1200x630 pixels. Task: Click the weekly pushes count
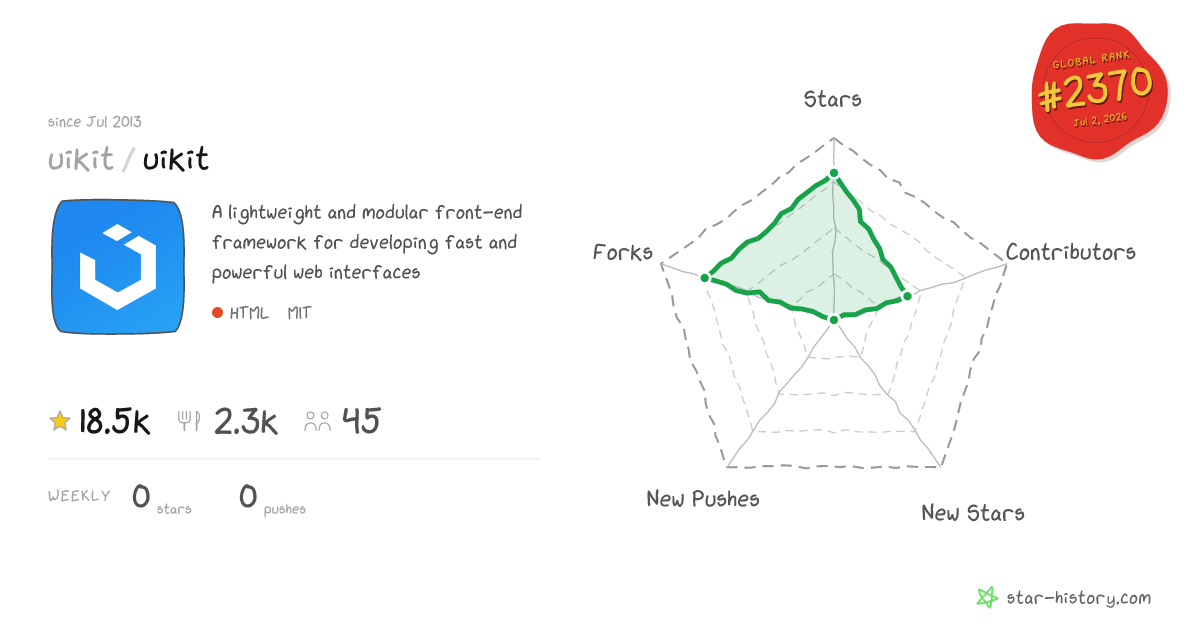[x=248, y=496]
